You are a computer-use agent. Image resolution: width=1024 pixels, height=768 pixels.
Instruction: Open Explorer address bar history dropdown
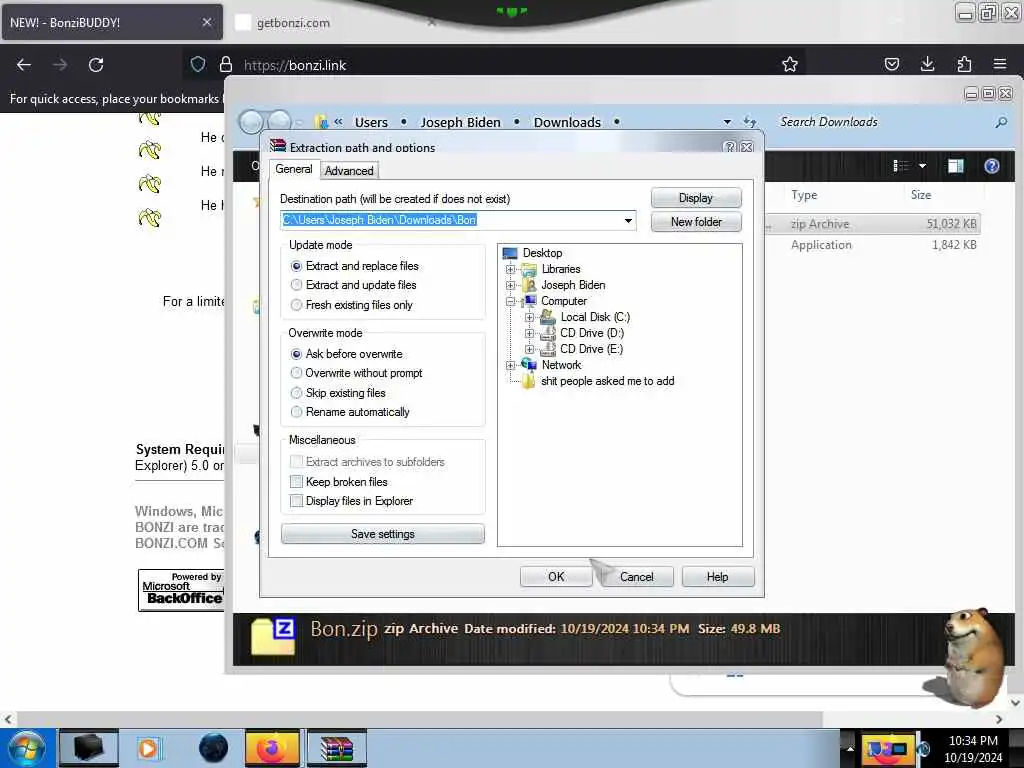pos(727,122)
